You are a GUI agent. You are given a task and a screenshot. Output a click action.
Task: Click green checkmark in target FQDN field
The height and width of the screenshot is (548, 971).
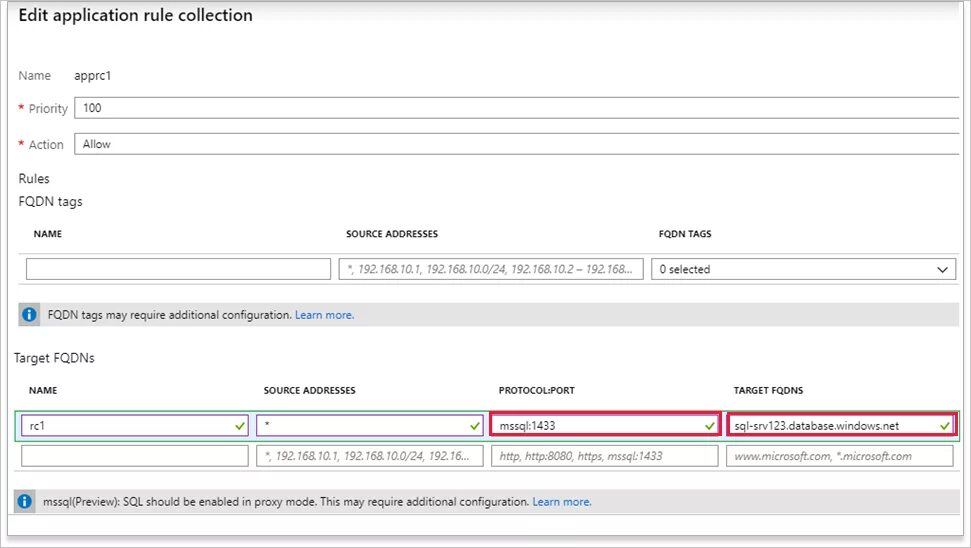tap(945, 426)
